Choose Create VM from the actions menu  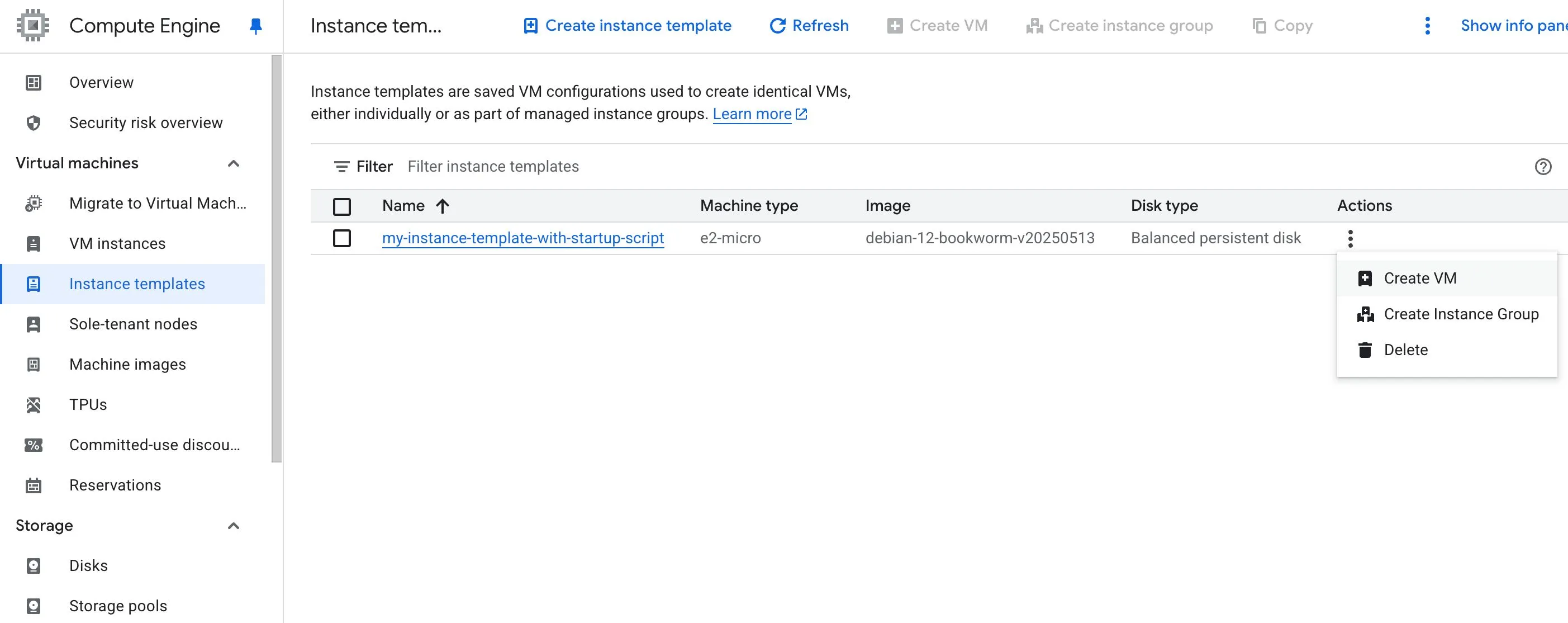tap(1446, 279)
